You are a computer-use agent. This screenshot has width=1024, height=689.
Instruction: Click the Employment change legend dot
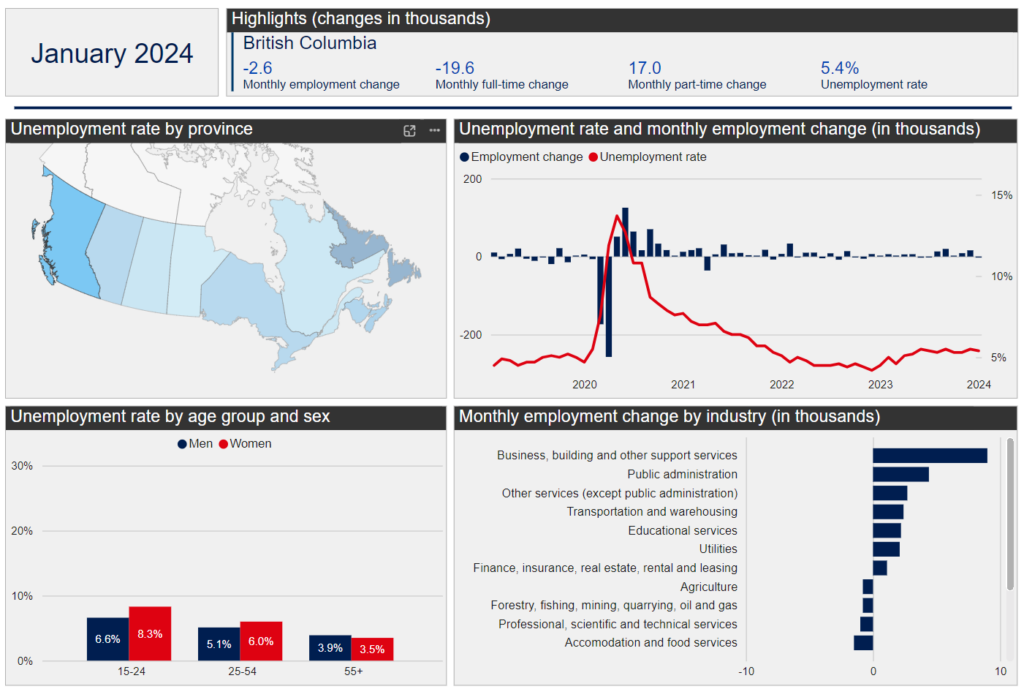click(x=464, y=157)
